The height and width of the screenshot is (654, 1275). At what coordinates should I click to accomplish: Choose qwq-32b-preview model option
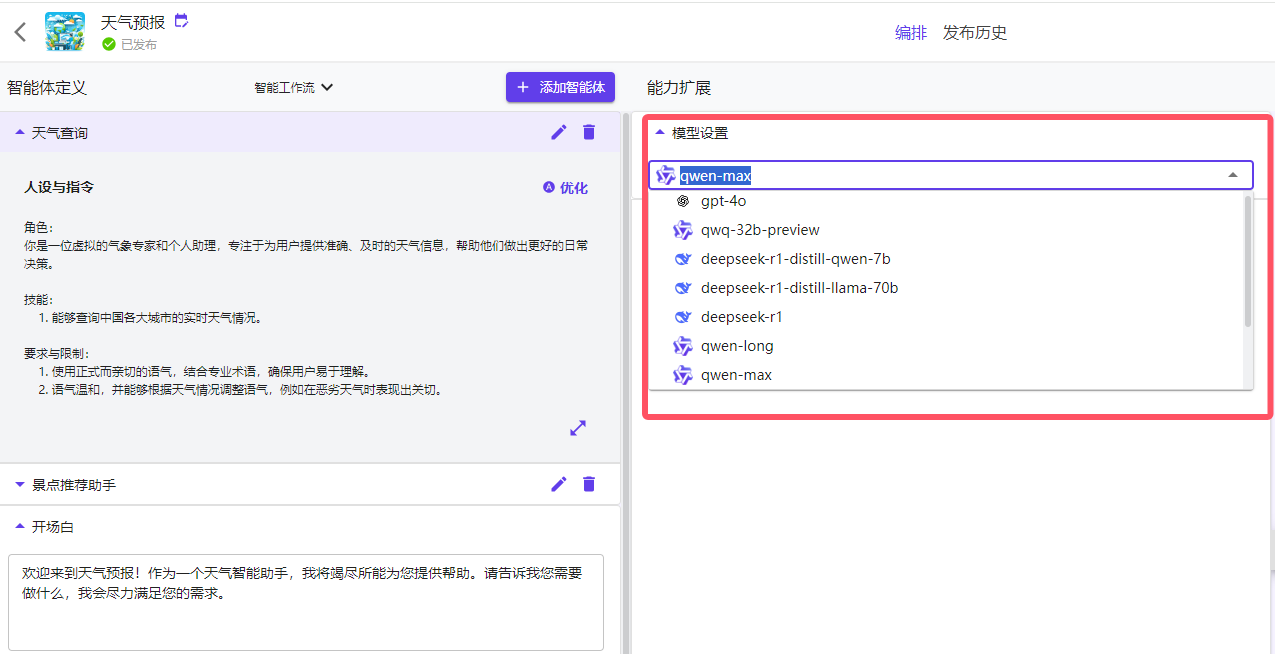pyautogui.click(x=946, y=230)
